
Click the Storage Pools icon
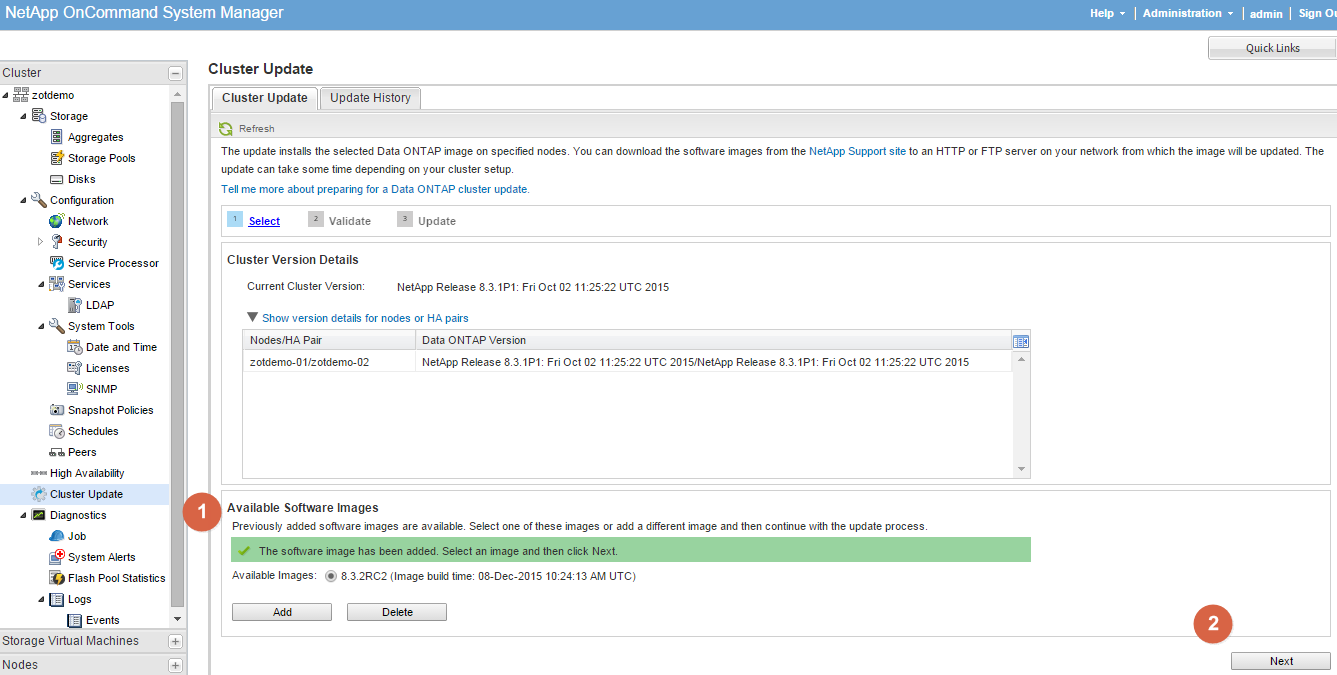pos(58,158)
